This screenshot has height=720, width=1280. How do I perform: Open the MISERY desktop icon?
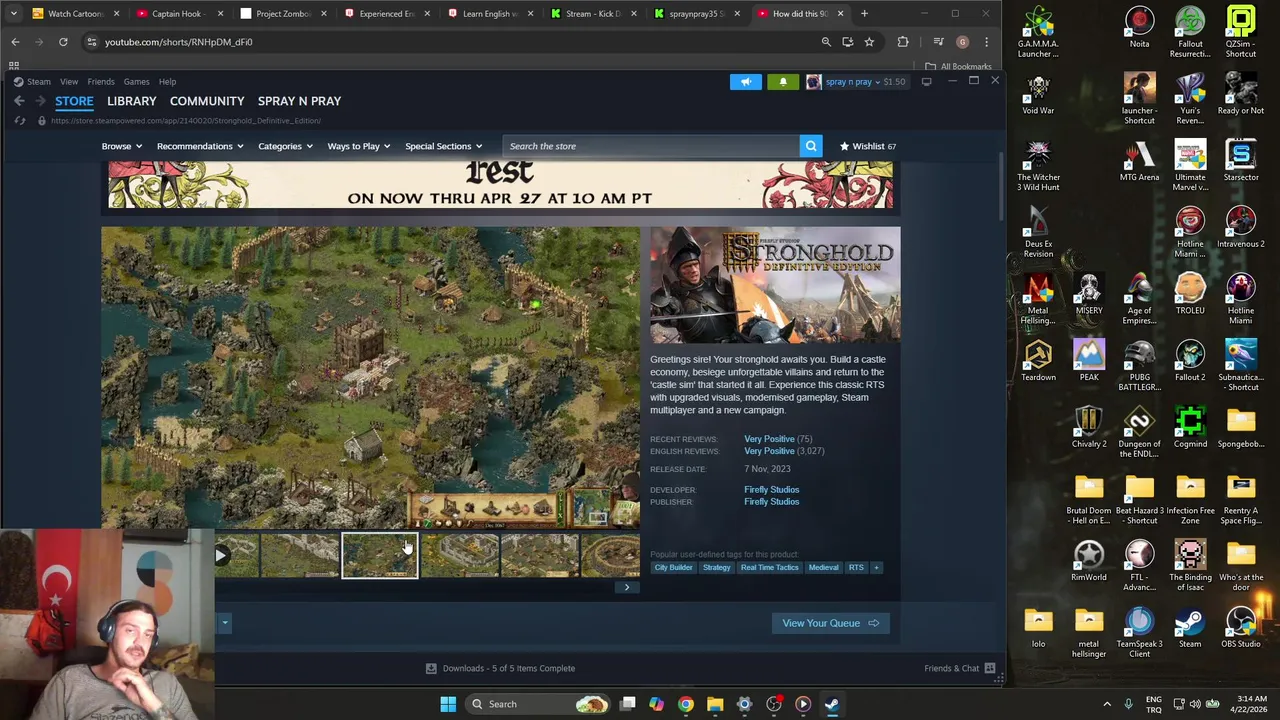click(1089, 294)
